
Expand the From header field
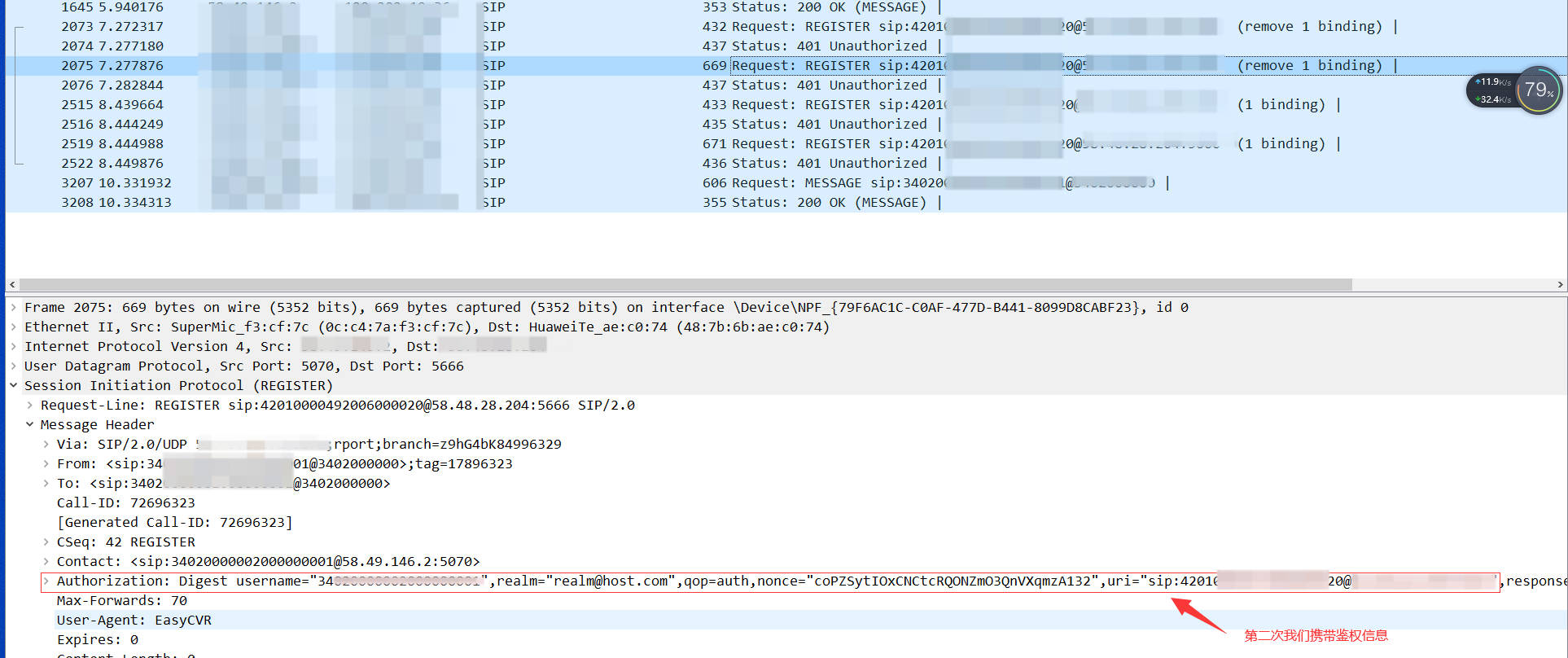pyautogui.click(x=46, y=464)
